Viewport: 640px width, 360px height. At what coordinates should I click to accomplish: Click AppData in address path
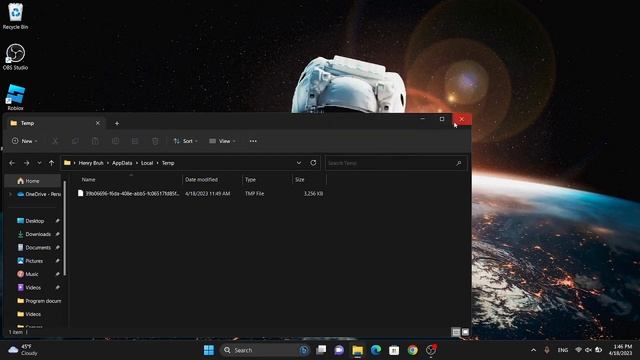coord(122,163)
